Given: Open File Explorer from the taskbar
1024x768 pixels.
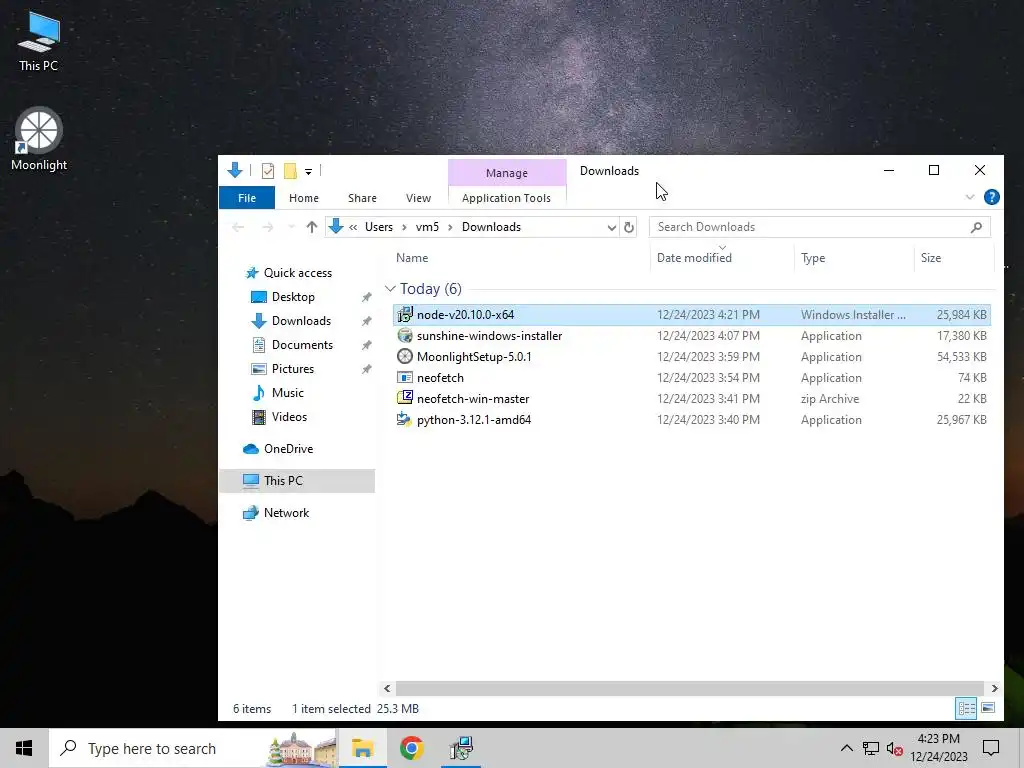Looking at the screenshot, I should [x=362, y=748].
